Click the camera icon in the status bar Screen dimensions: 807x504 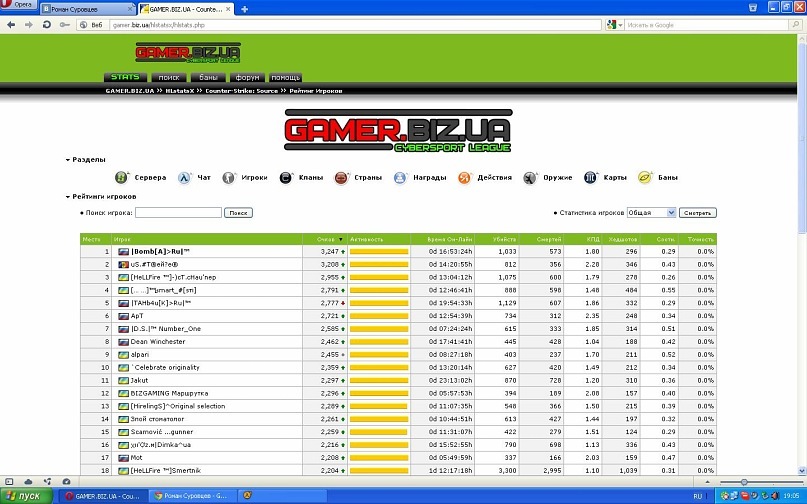pyautogui.click(x=66, y=481)
